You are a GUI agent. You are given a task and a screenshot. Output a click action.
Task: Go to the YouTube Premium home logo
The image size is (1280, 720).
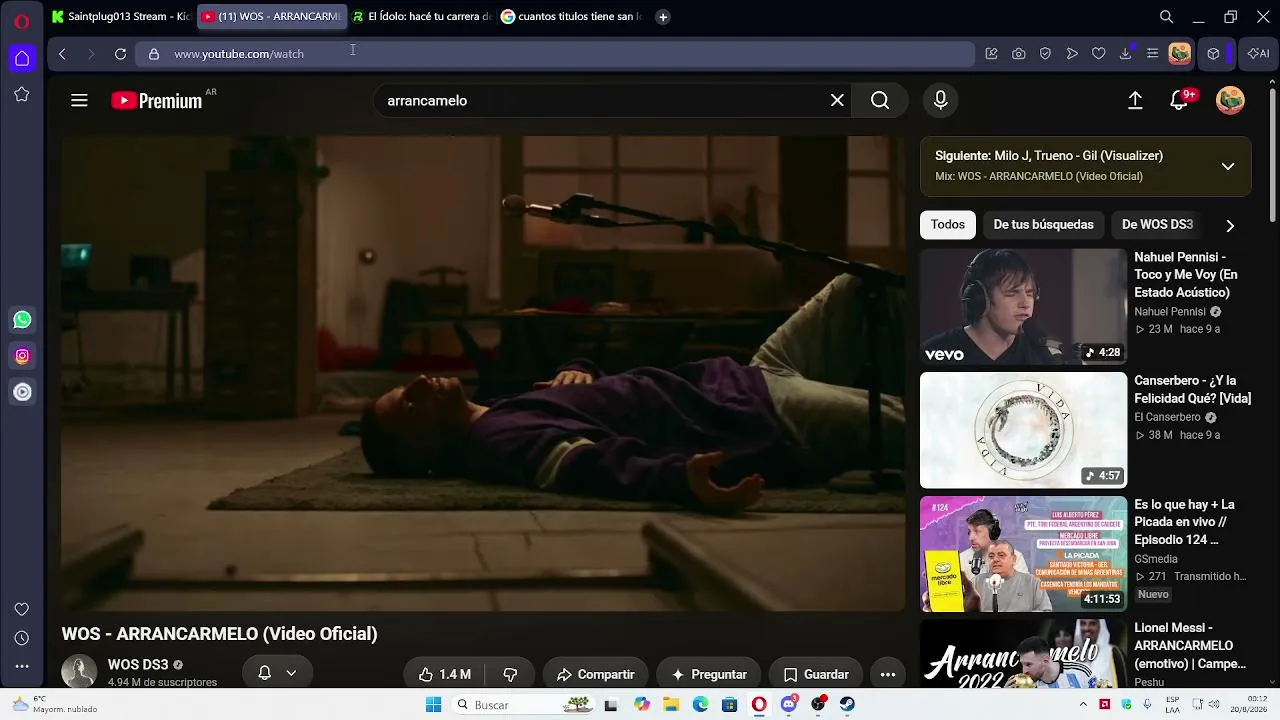pos(157,100)
